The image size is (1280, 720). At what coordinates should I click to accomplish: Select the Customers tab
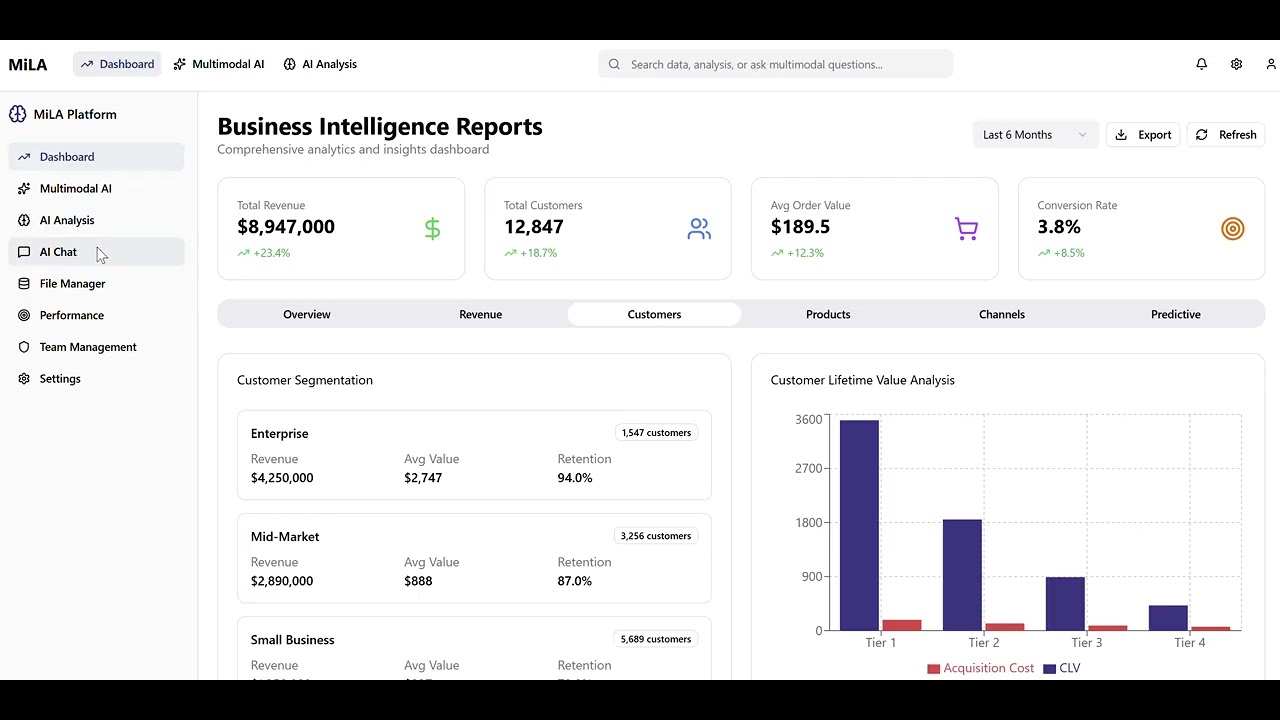pyautogui.click(x=655, y=314)
